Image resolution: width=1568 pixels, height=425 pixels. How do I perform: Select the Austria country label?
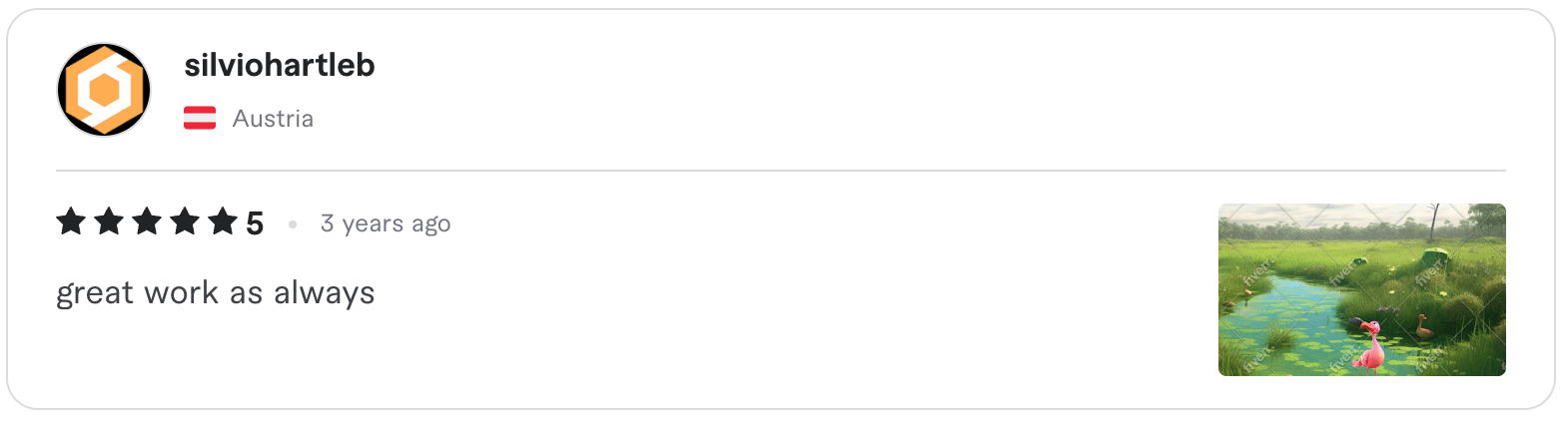click(x=273, y=119)
